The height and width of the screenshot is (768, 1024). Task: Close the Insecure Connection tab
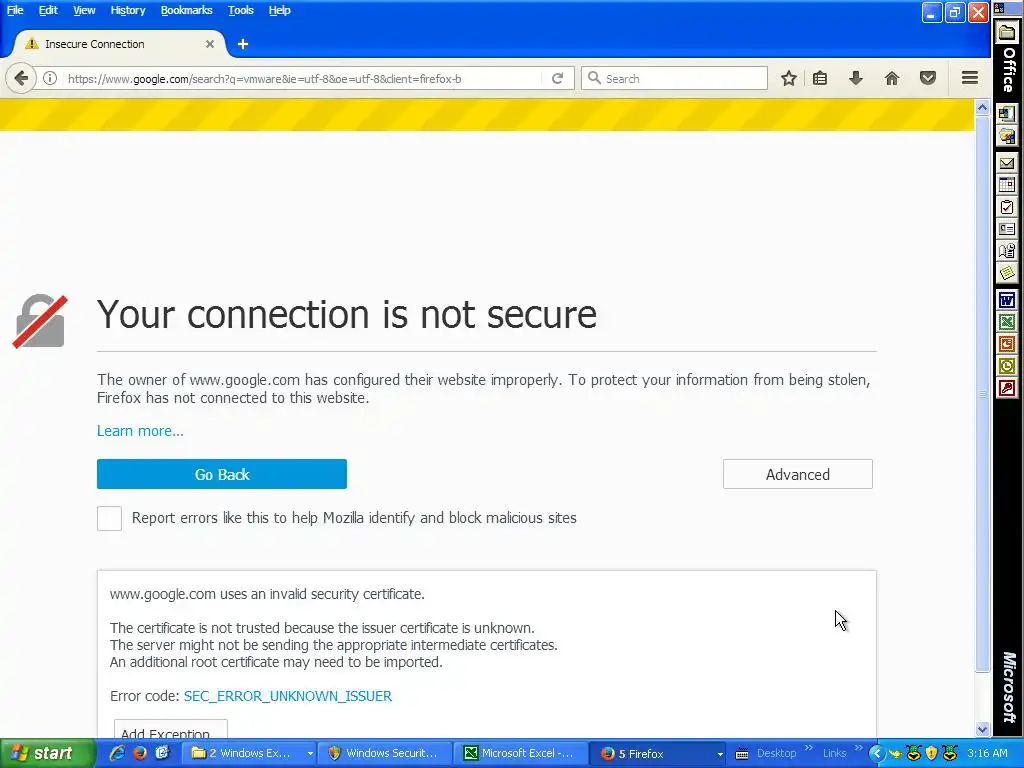(210, 44)
